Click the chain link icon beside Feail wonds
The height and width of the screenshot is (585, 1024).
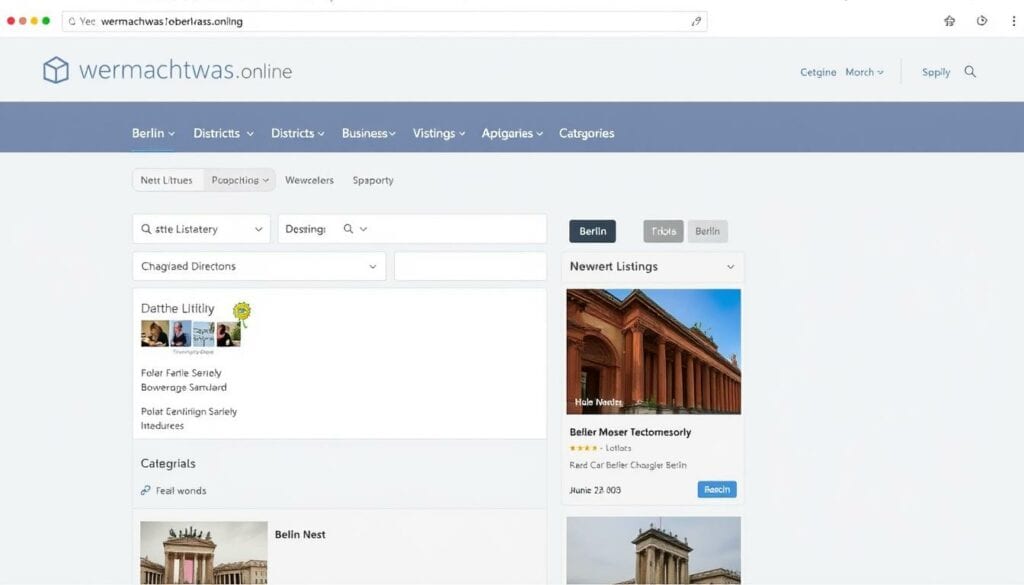coord(146,491)
